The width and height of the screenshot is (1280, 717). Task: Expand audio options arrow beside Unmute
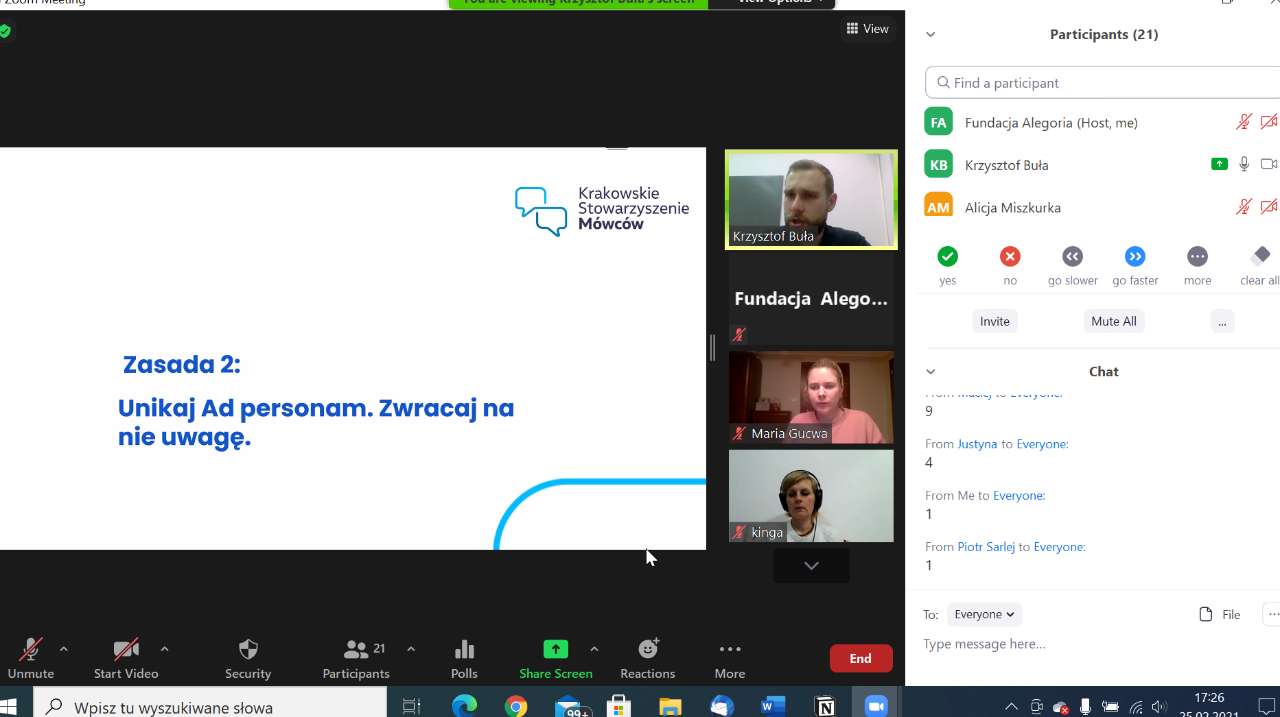click(x=64, y=649)
